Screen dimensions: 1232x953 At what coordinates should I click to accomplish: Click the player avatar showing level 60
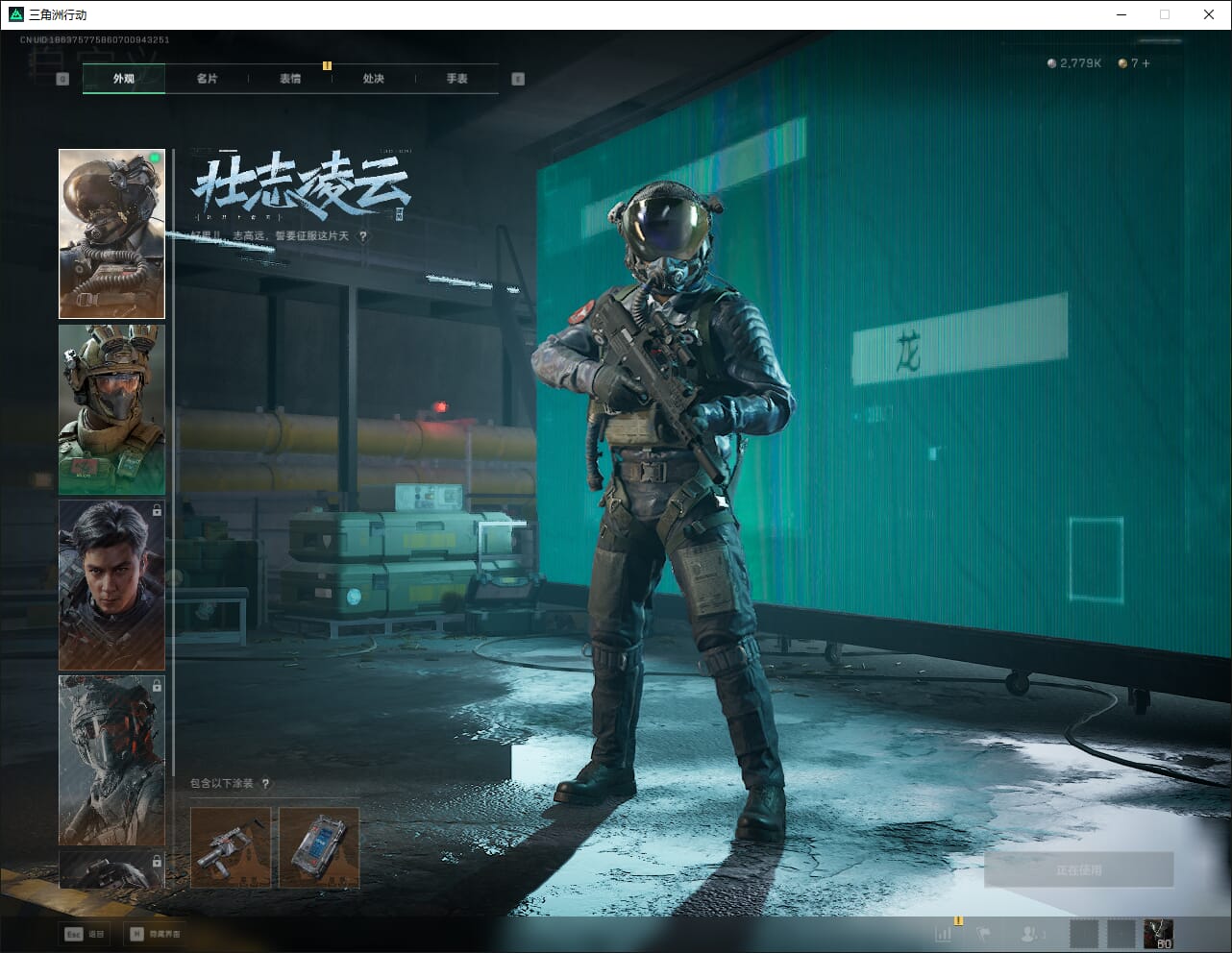[x=1158, y=934]
